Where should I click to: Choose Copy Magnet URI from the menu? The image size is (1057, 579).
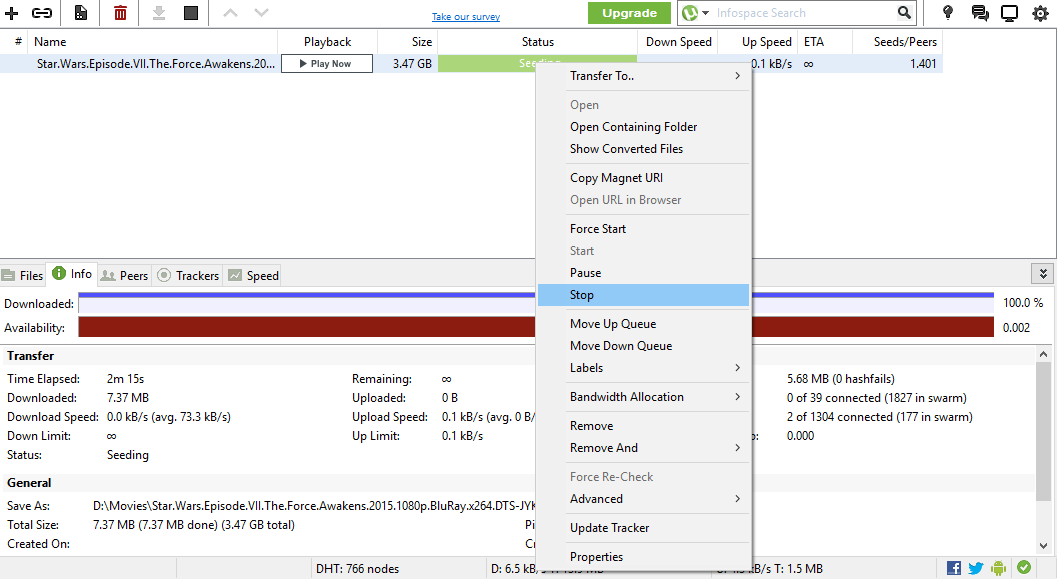pos(615,177)
